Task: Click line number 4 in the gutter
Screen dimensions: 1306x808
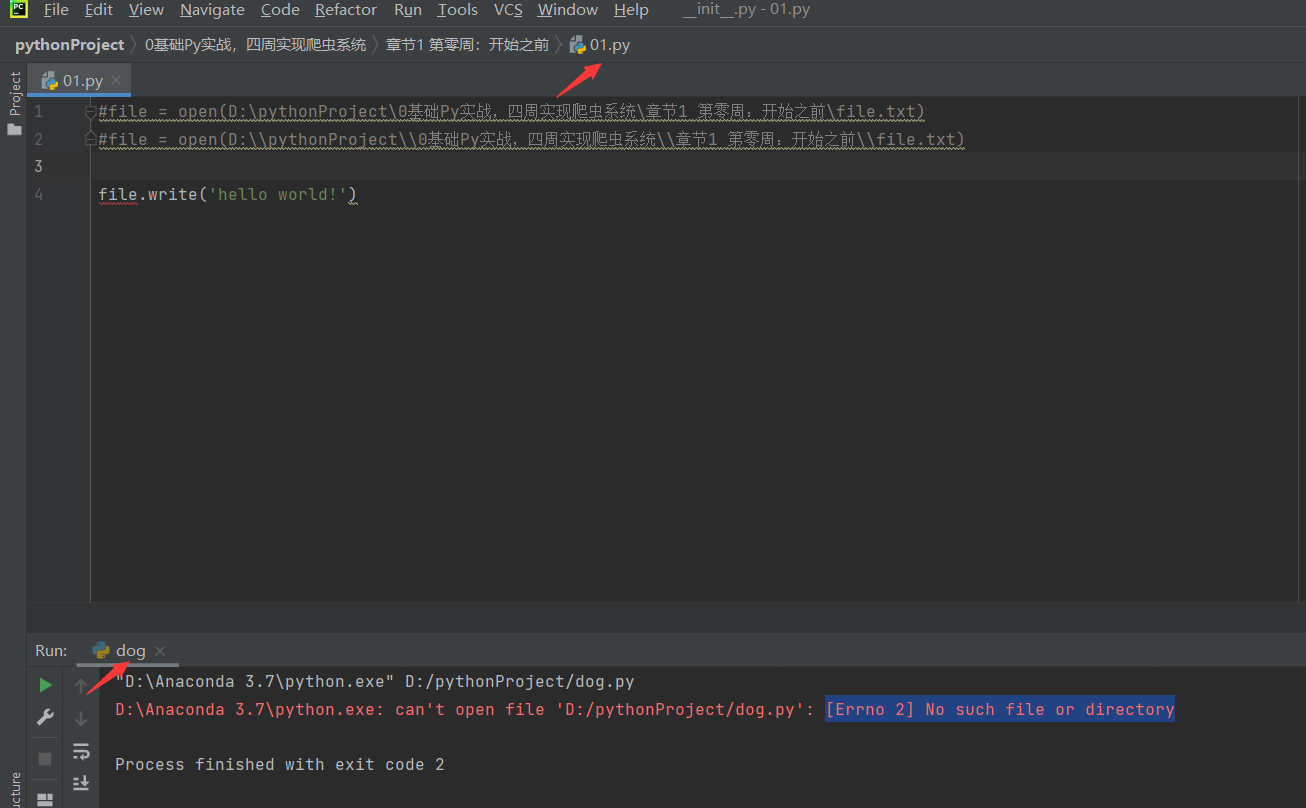Action: (38, 194)
